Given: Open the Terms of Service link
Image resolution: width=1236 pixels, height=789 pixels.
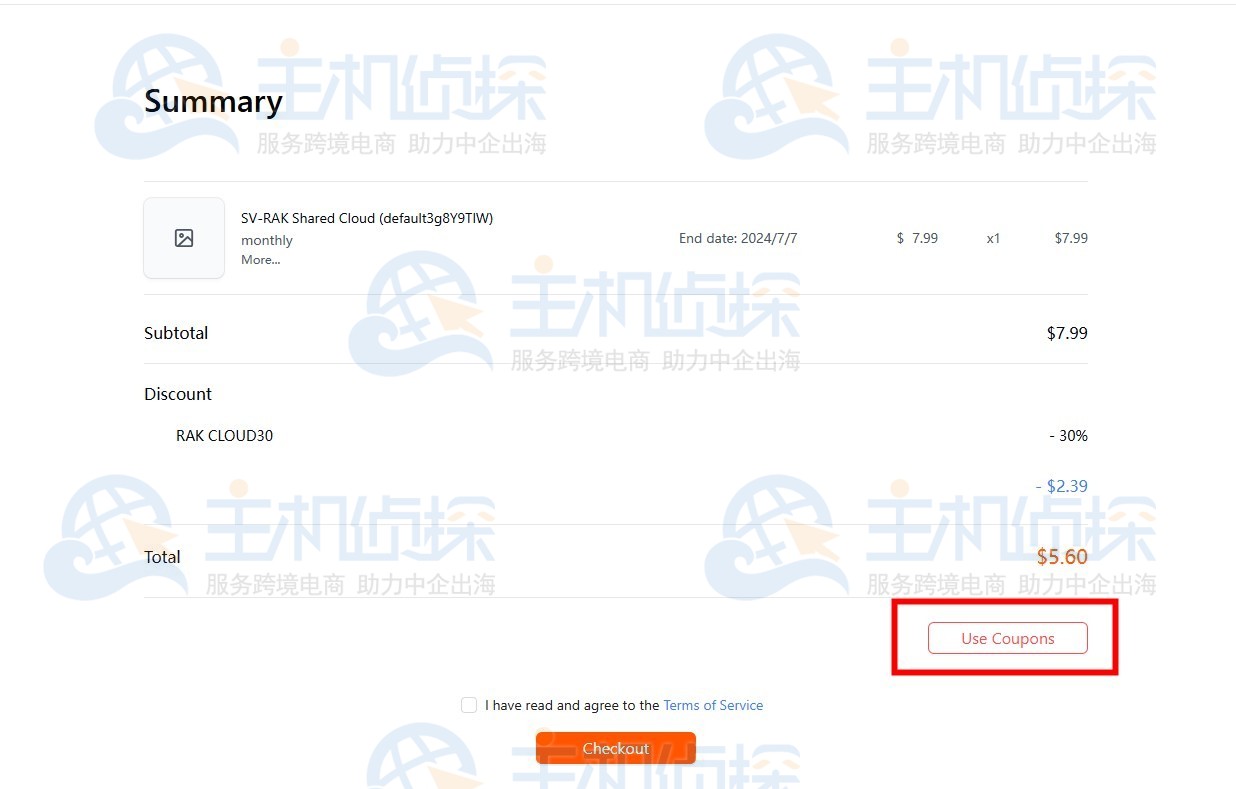Looking at the screenshot, I should pos(713,705).
